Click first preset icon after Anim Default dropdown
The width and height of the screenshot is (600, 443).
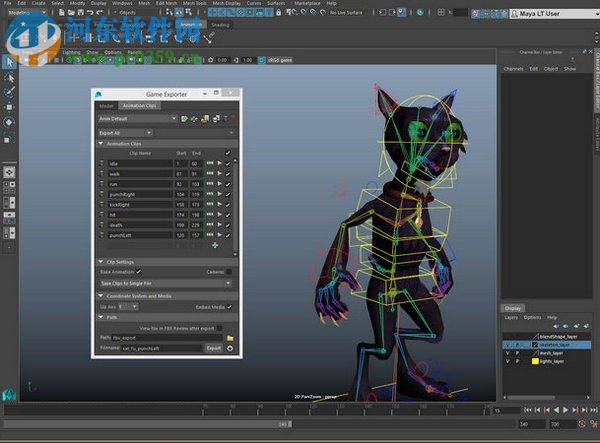pyautogui.click(x=184, y=119)
